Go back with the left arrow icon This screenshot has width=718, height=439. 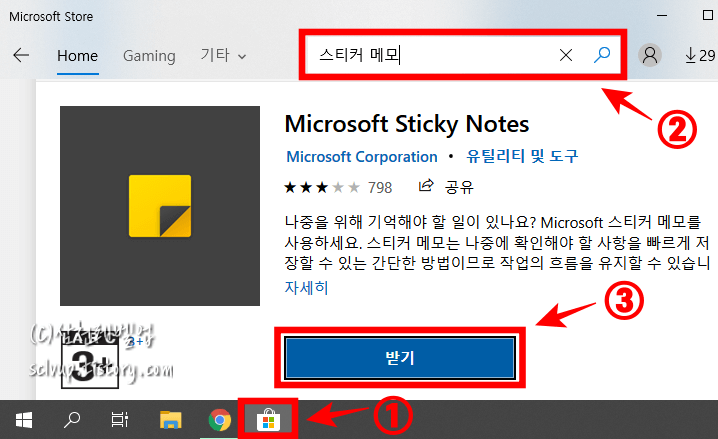pos(21,55)
